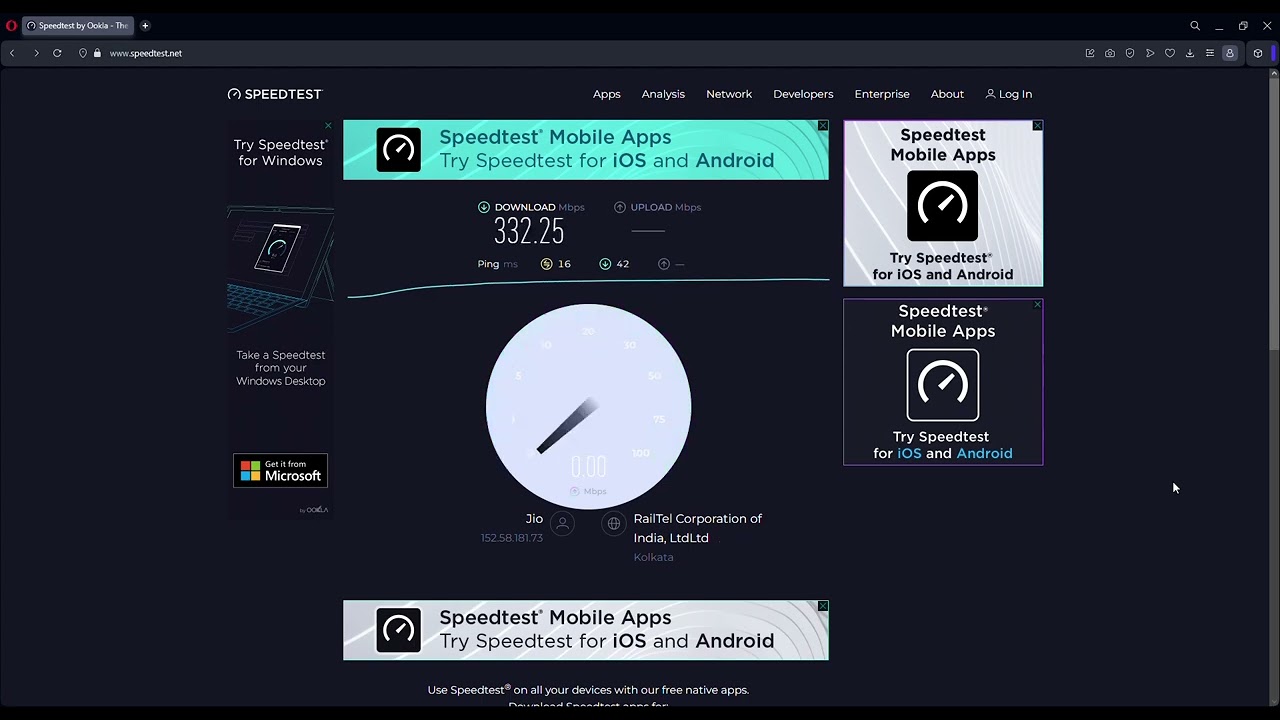Close the top Speedtest Mobile Apps banner ad
This screenshot has width=1280, height=720.
point(823,126)
